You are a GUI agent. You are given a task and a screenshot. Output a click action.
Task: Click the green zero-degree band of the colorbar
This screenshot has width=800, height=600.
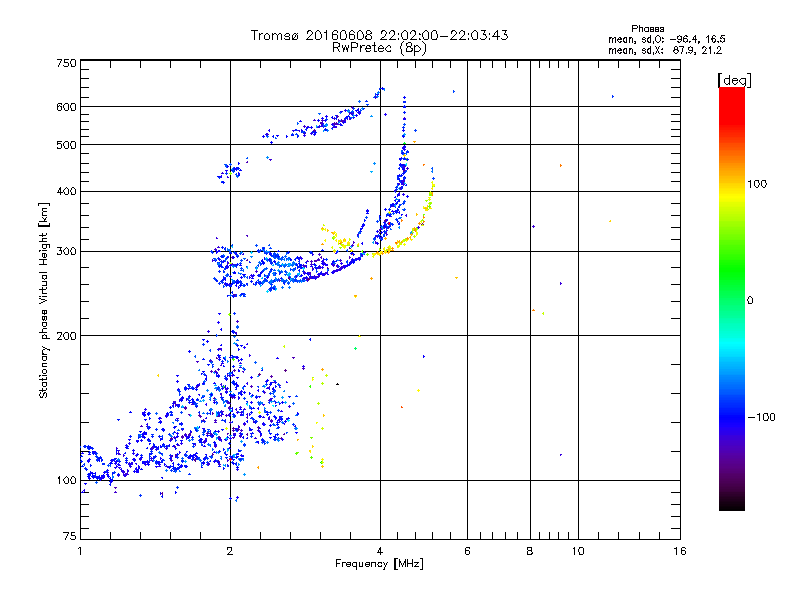click(x=732, y=286)
